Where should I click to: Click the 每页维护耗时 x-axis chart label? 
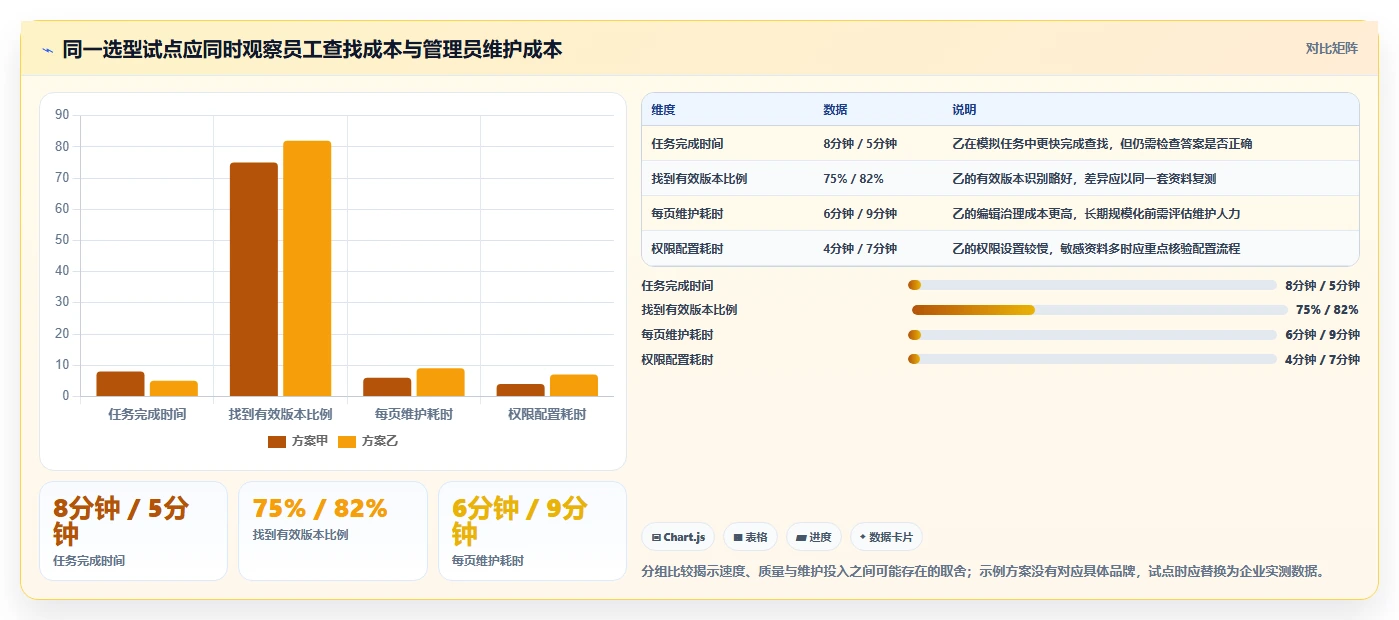414,414
